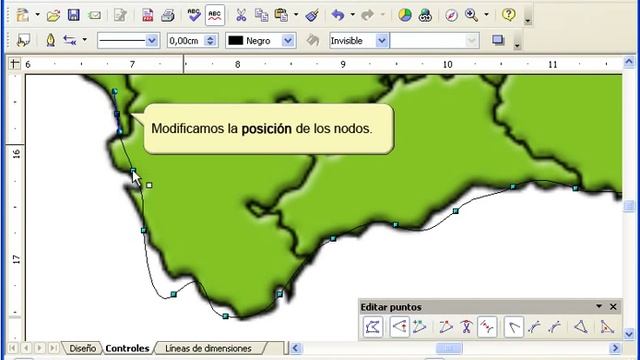
Task: Toggle the Convert to Curve button
Action: (x=487, y=327)
